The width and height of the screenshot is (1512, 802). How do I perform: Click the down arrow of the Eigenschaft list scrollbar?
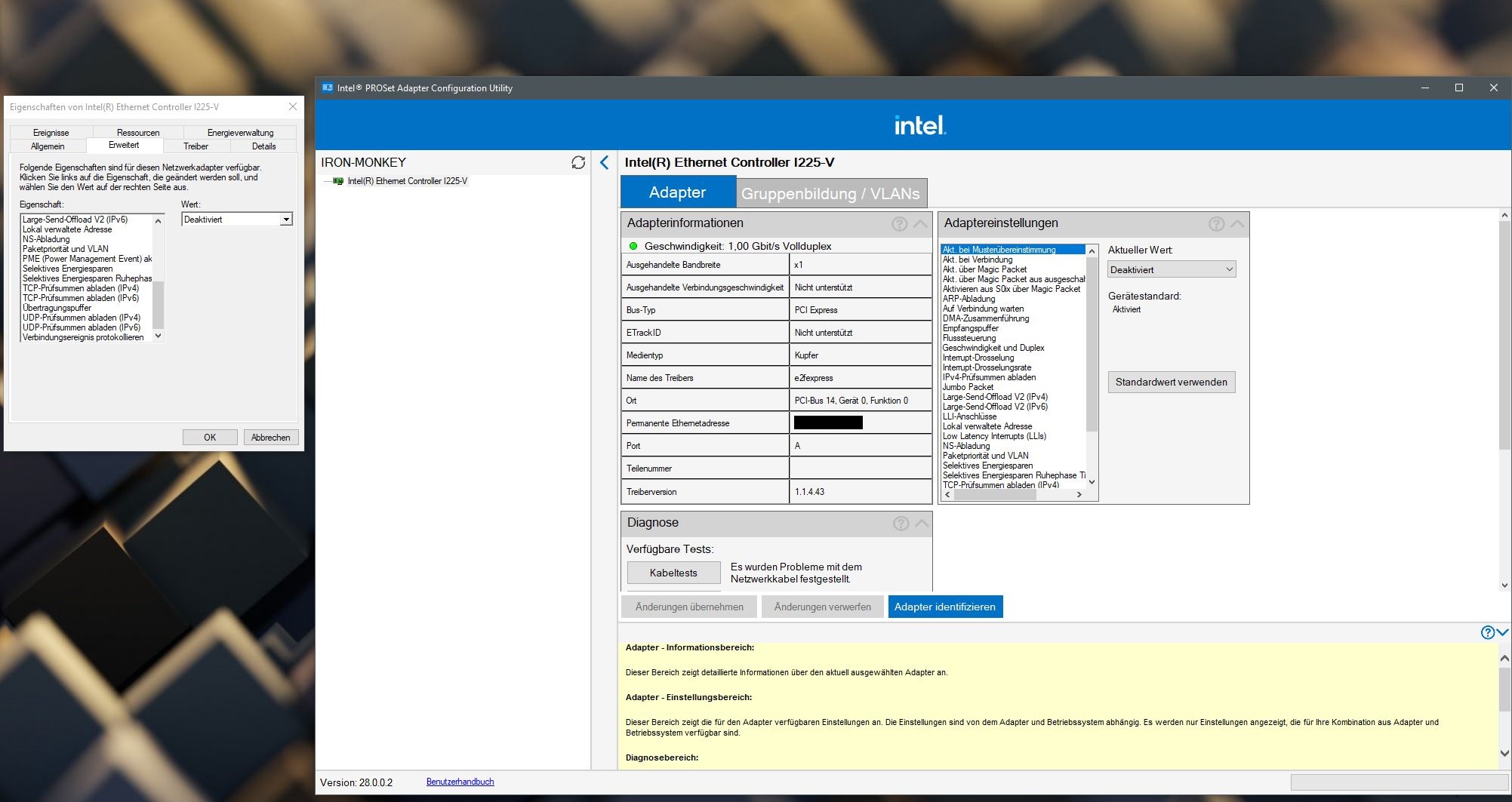click(x=159, y=336)
